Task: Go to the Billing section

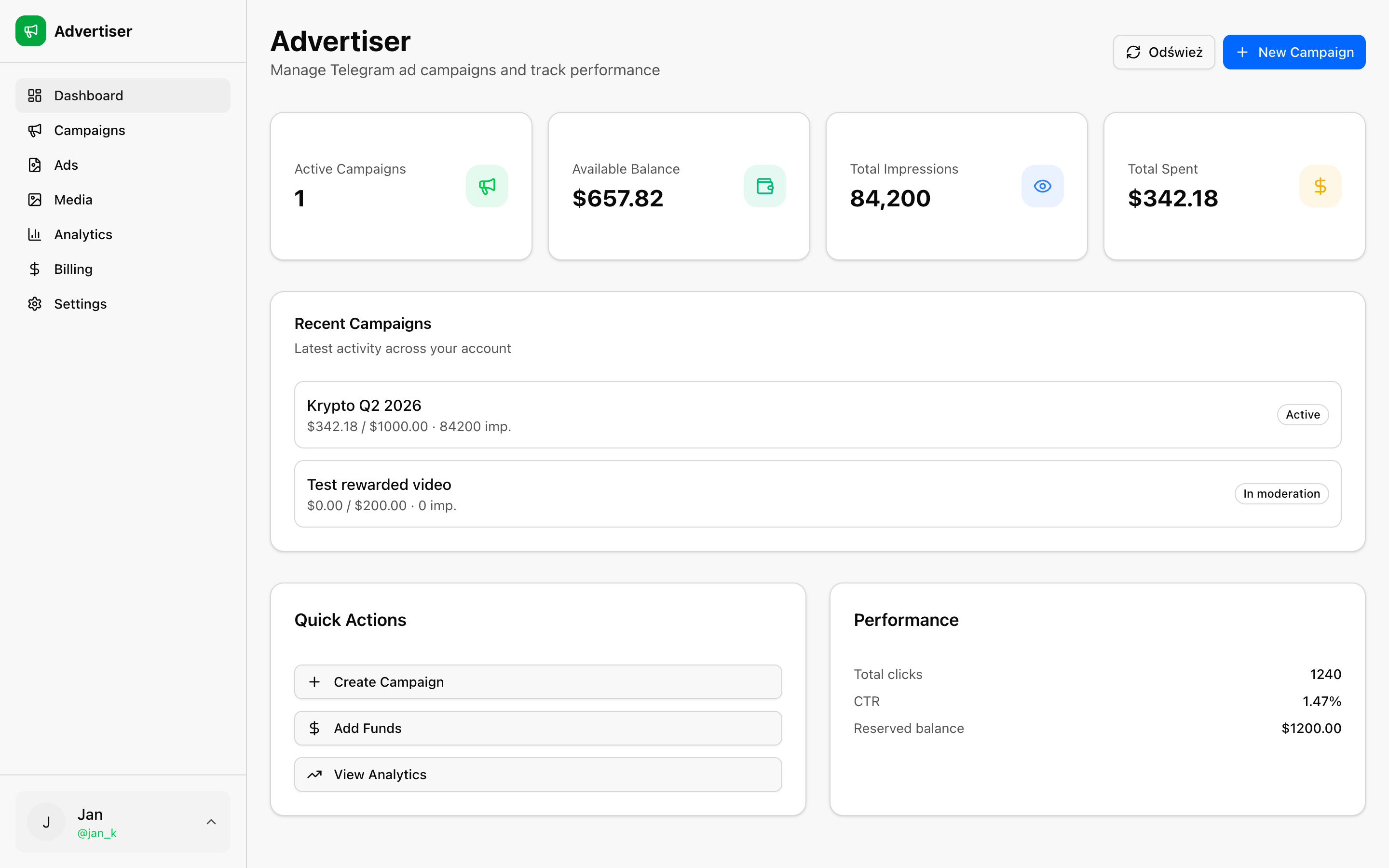Action: tap(123, 269)
